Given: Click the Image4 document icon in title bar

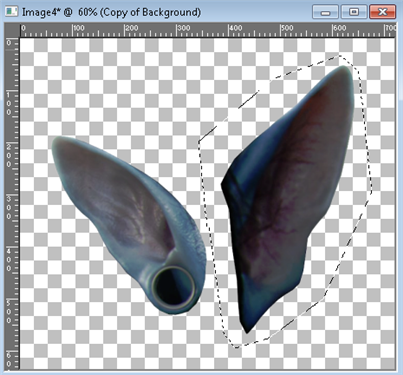Looking at the screenshot, I should pyautogui.click(x=11, y=12).
